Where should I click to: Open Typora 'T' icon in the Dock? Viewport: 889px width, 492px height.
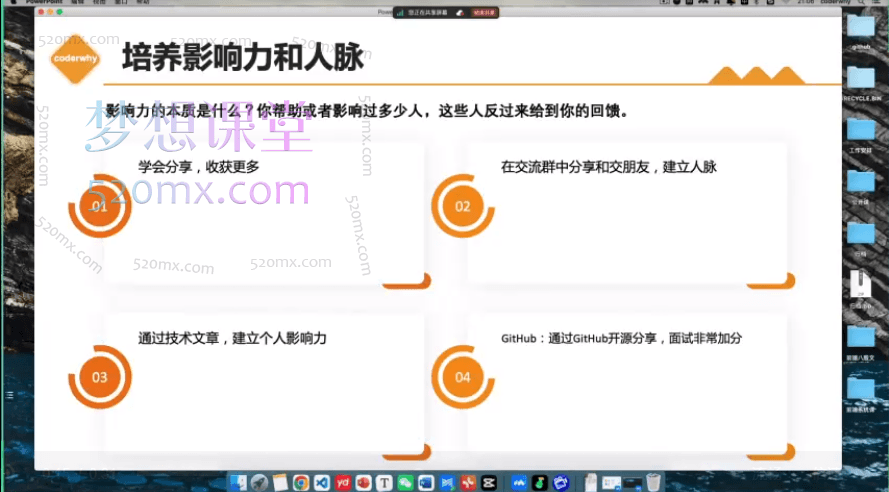click(384, 482)
